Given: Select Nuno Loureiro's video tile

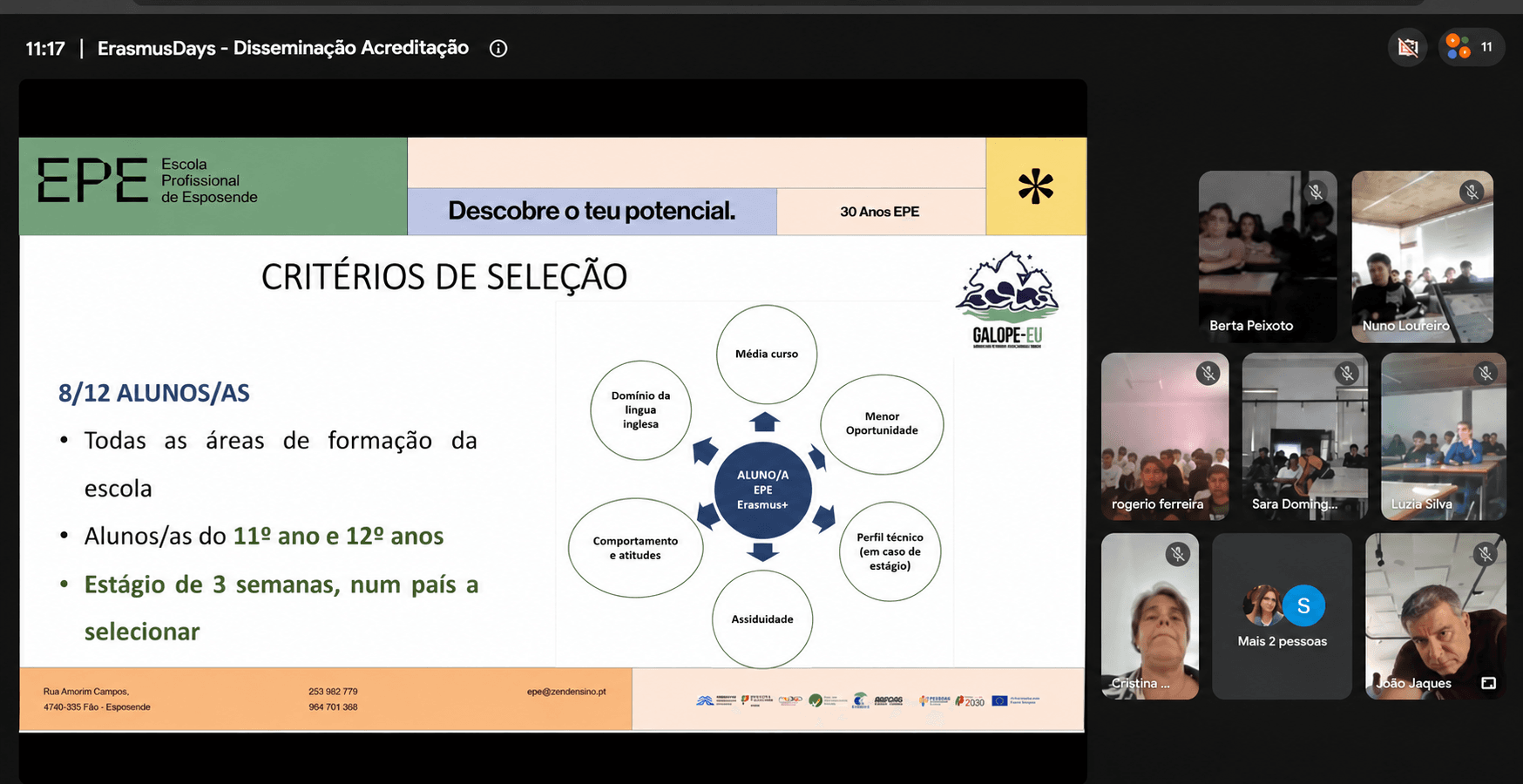Looking at the screenshot, I should (x=1422, y=256).
